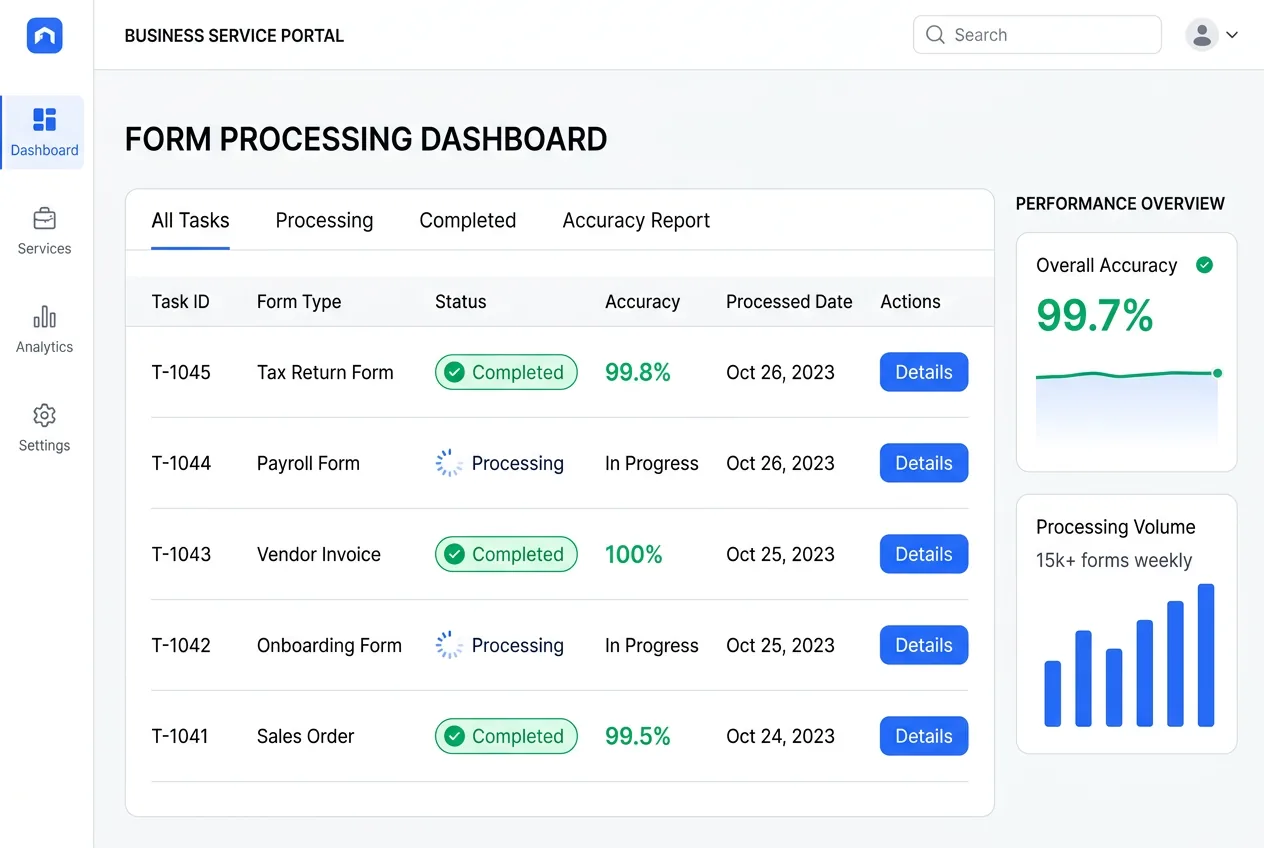The height and width of the screenshot is (848, 1264).
Task: Click Details for the Sales Order task
Action: pos(923,736)
